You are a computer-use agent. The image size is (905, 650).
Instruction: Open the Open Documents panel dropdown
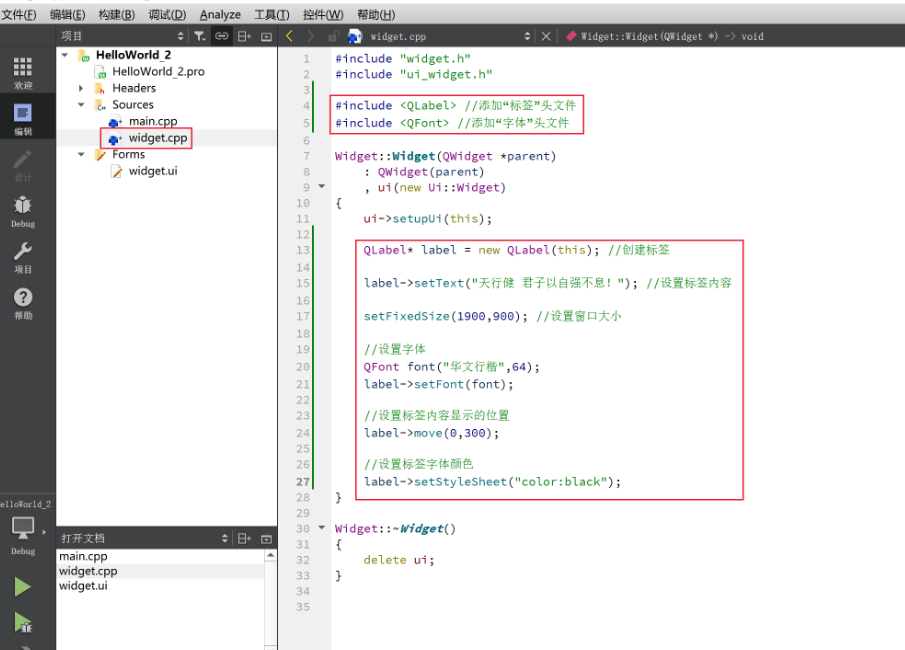pyautogui.click(x=225, y=538)
